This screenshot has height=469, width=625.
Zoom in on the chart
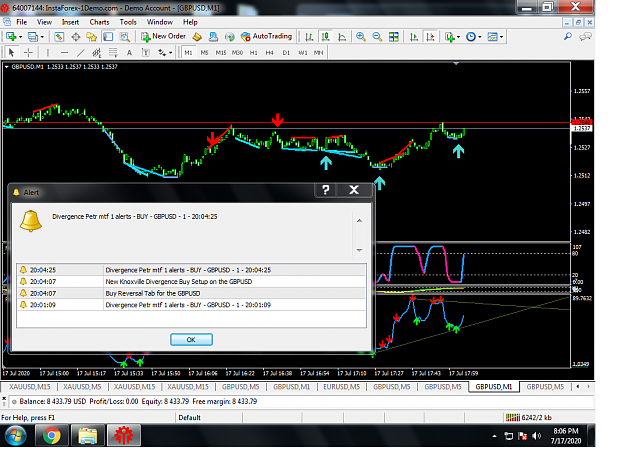point(361,37)
